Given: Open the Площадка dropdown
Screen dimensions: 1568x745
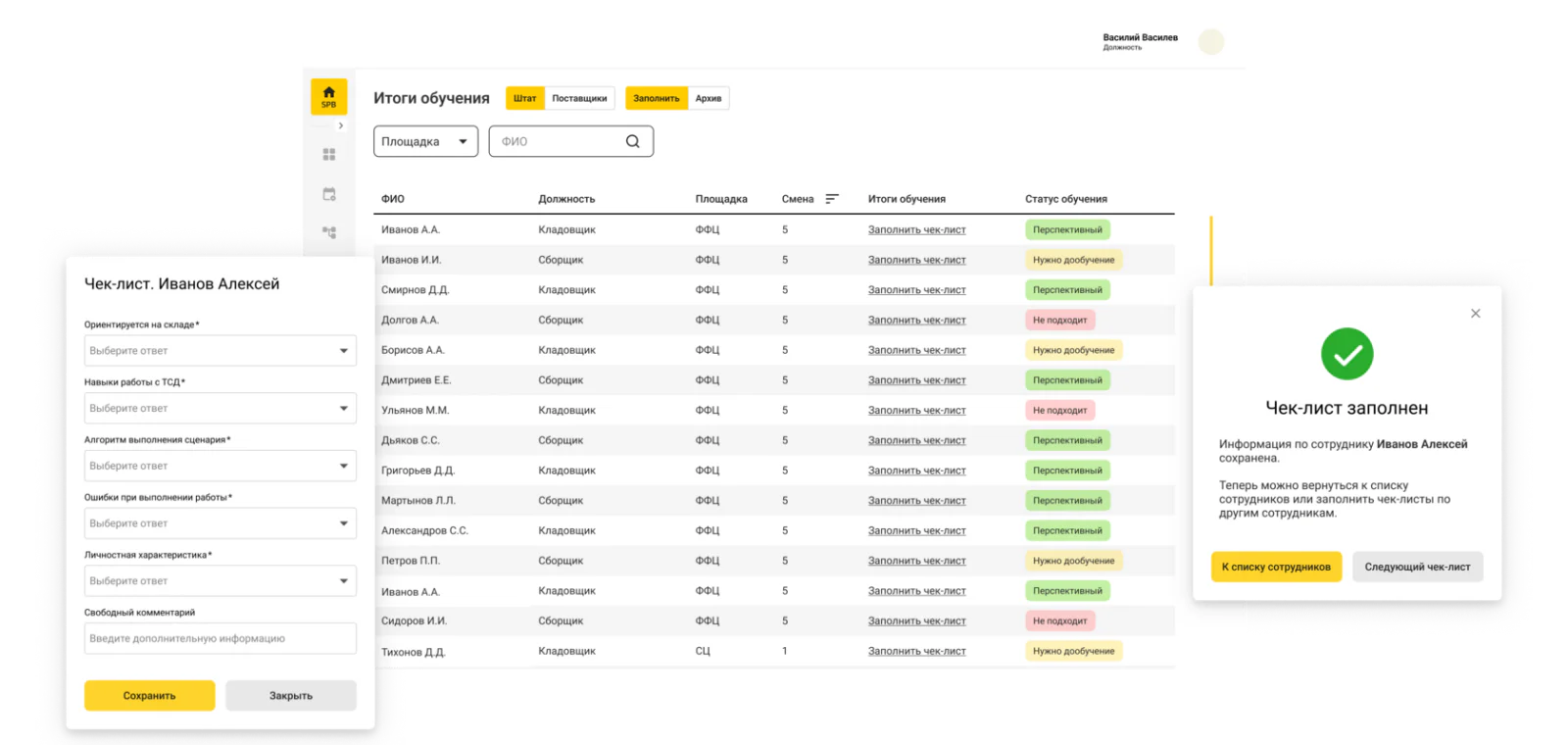Looking at the screenshot, I should click(x=425, y=141).
